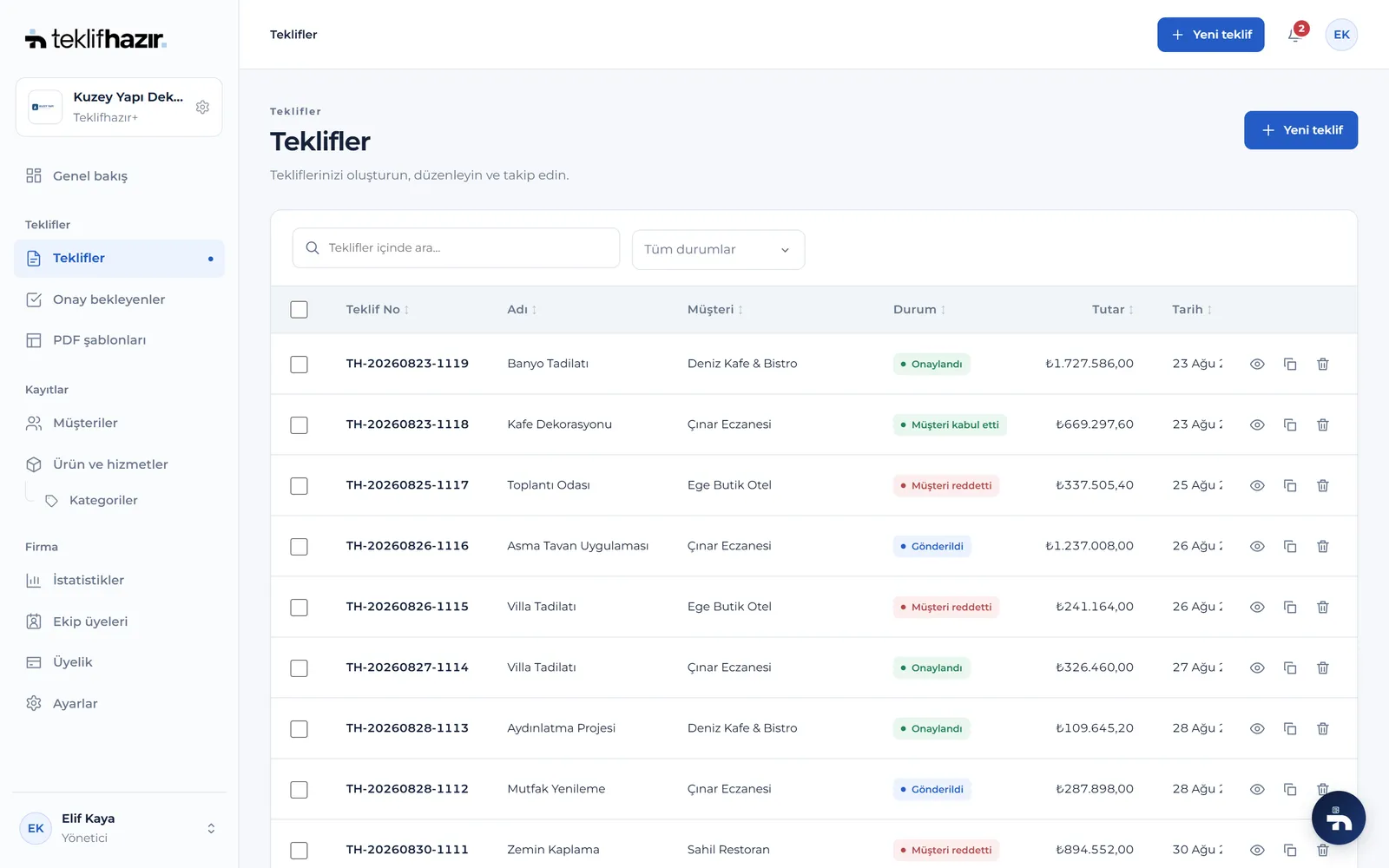The image size is (1389, 868).
Task: Check the box for TH-20260826-1116
Action: click(299, 546)
